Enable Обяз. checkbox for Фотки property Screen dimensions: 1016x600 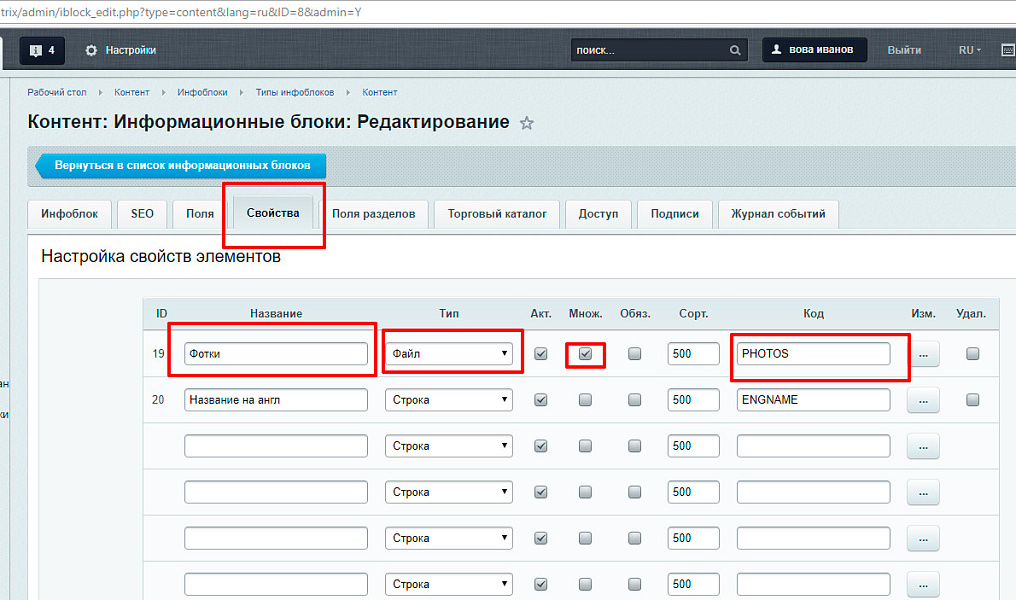[x=634, y=354]
